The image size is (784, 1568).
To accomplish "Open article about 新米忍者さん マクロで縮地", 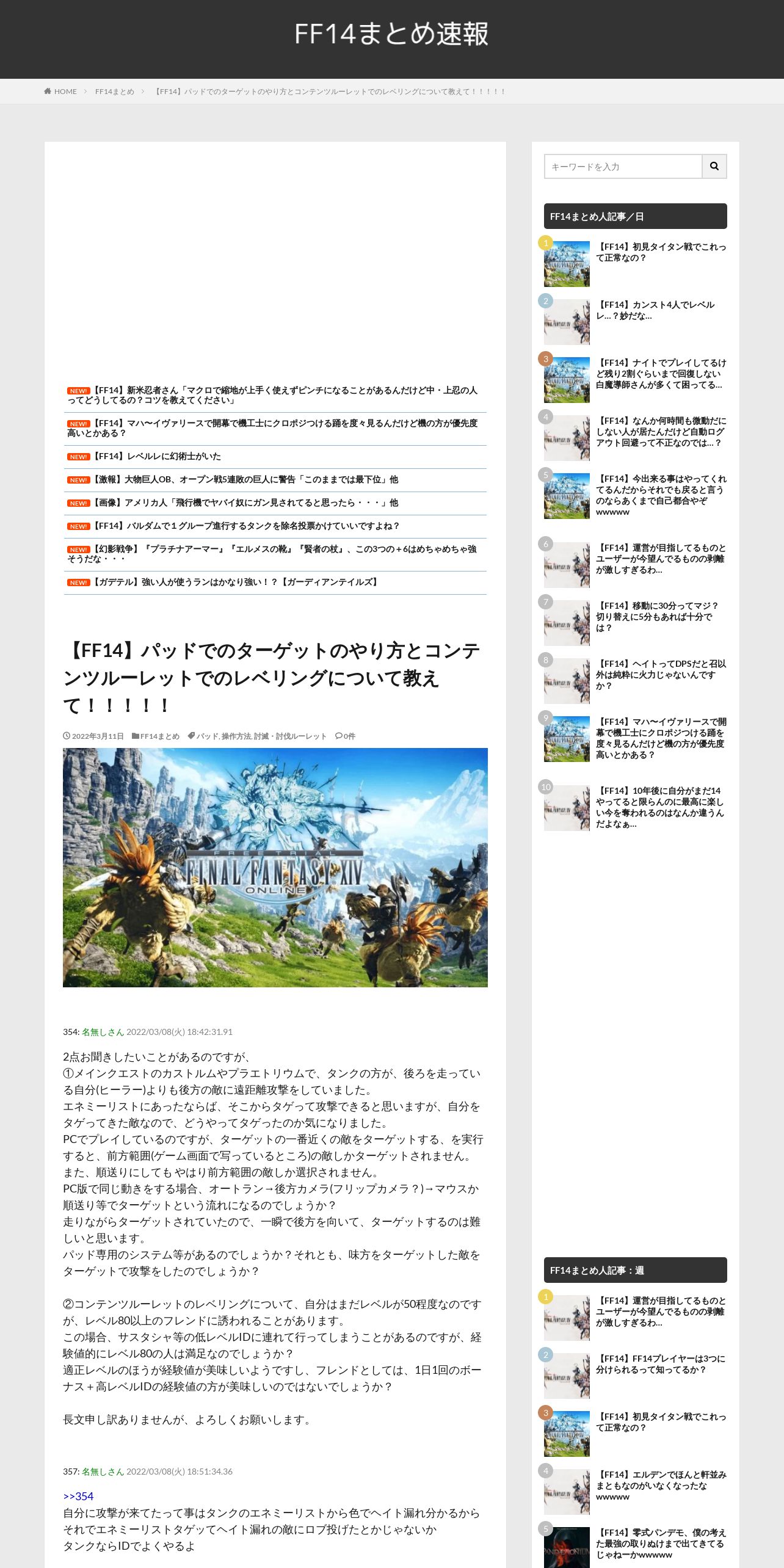I will coord(272,395).
